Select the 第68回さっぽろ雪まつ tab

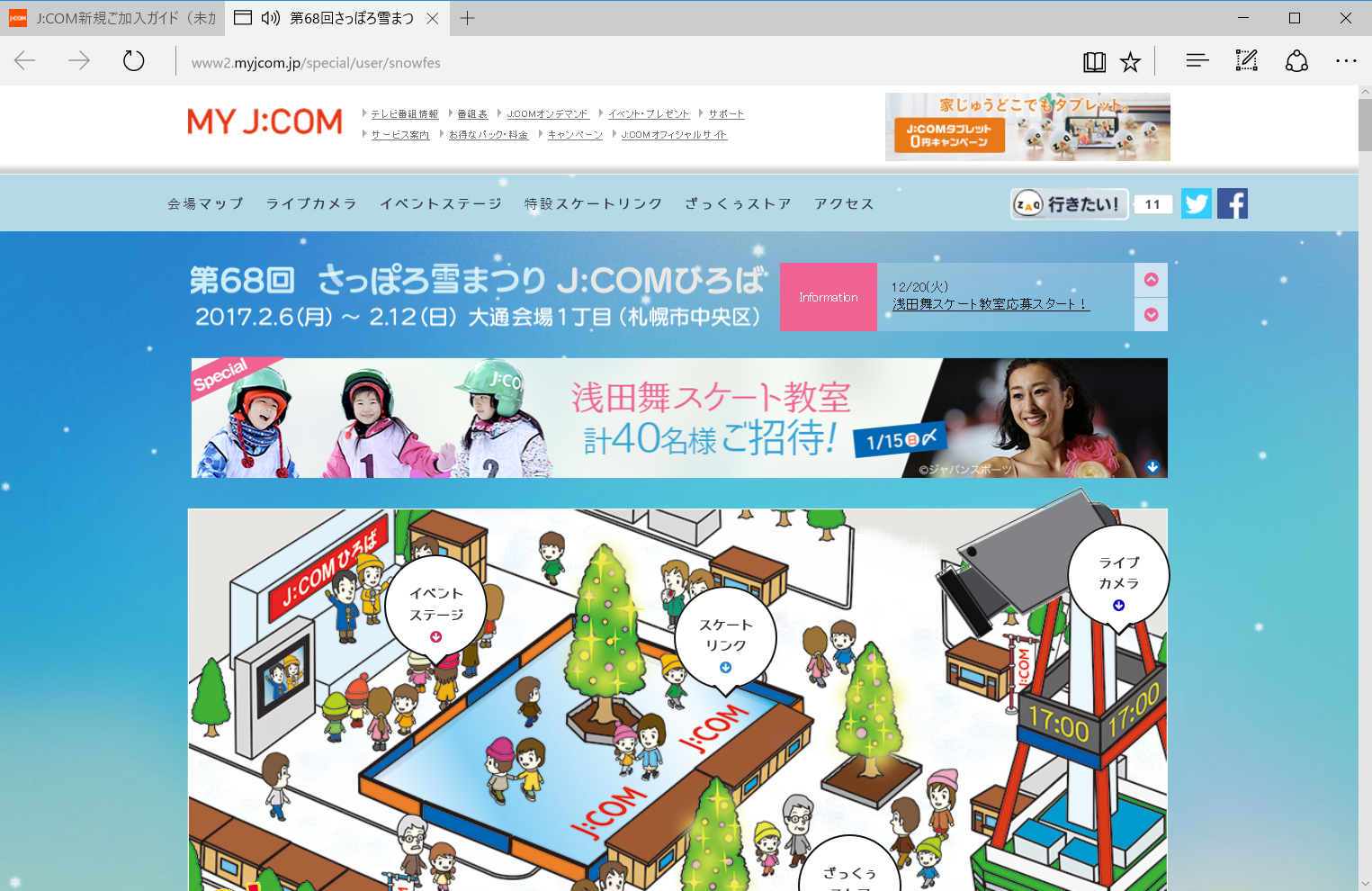(351, 18)
